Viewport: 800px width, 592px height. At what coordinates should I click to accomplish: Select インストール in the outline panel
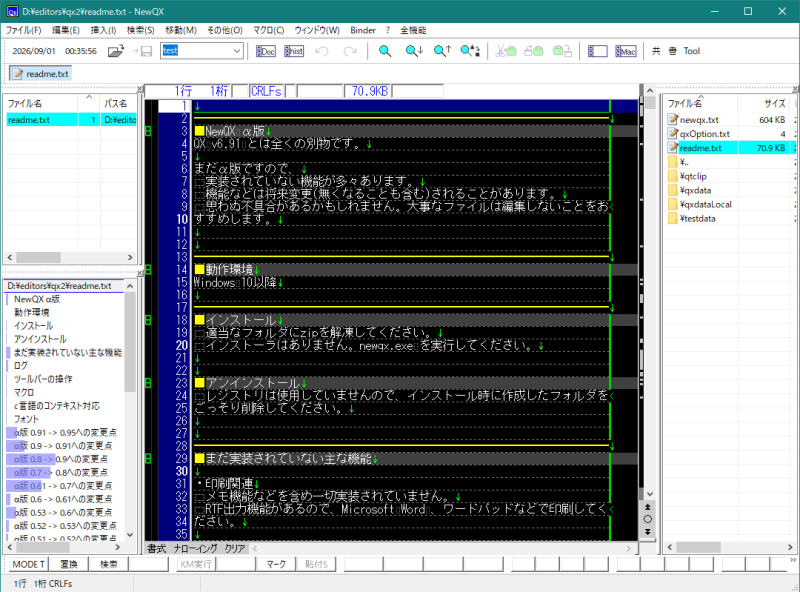33,326
